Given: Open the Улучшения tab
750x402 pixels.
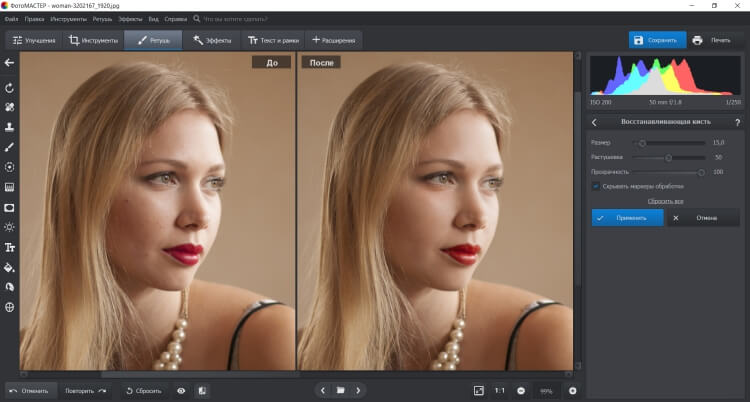Looking at the screenshot, I should (33, 40).
